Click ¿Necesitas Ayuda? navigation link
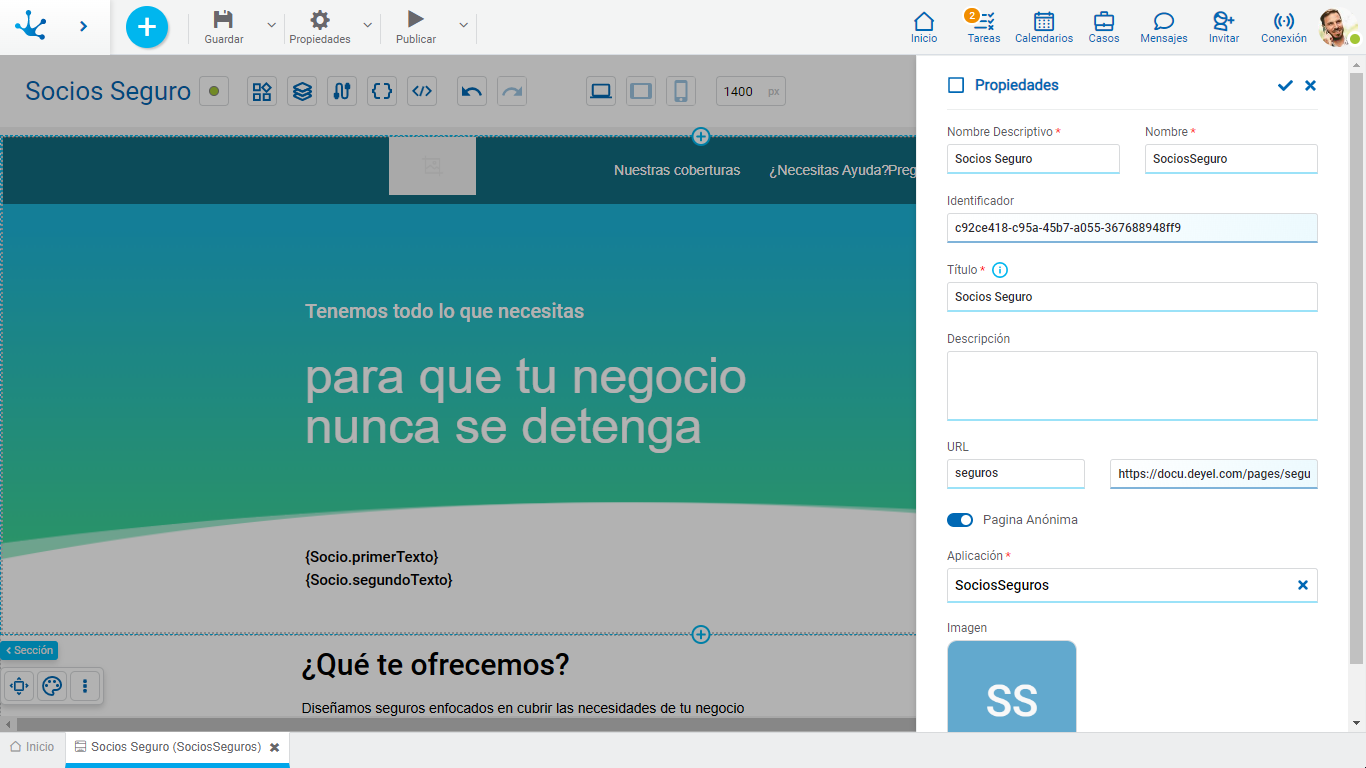 (x=828, y=170)
